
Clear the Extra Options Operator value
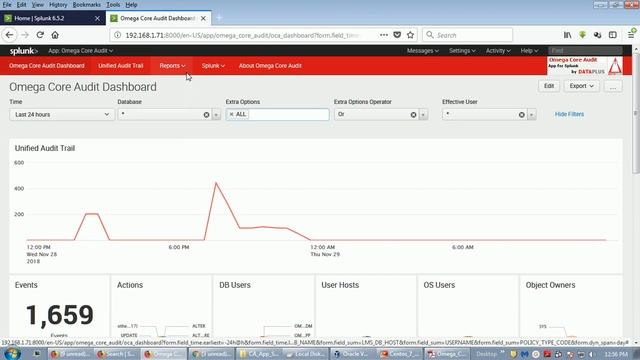(x=413, y=115)
